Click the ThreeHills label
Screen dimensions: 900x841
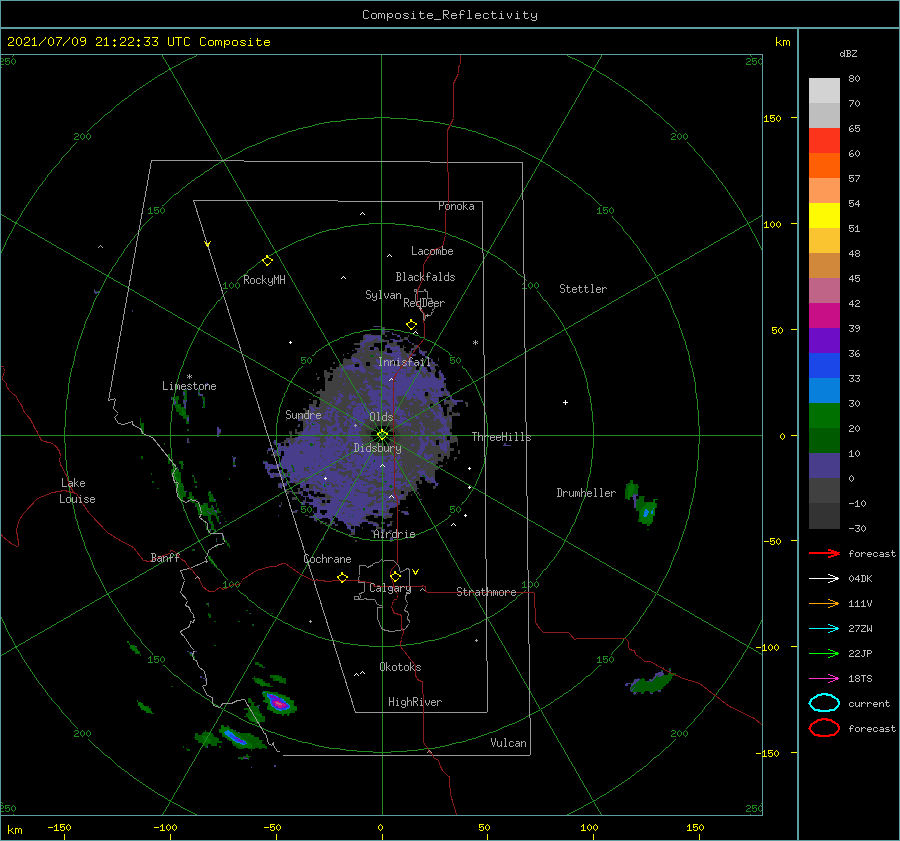[x=502, y=437]
